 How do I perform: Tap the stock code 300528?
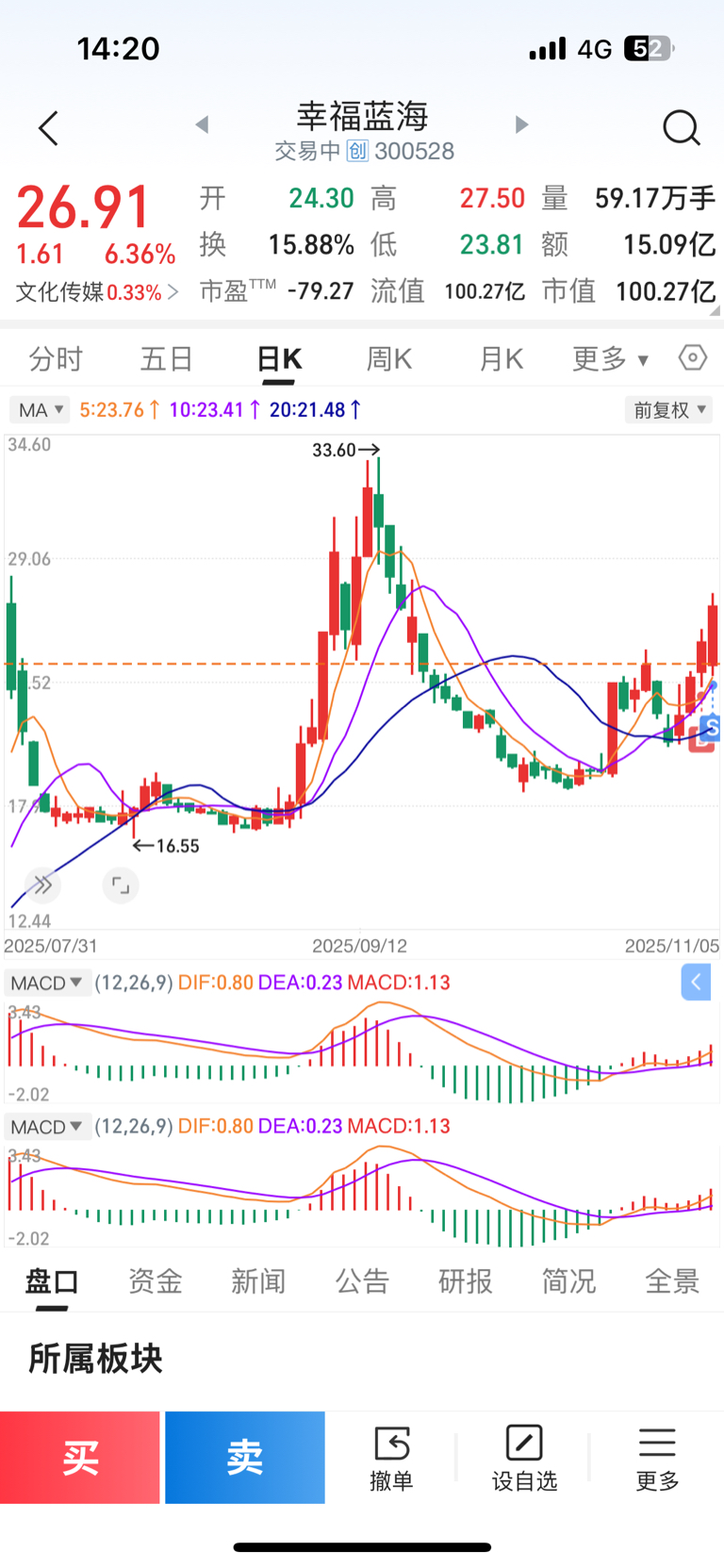414,151
